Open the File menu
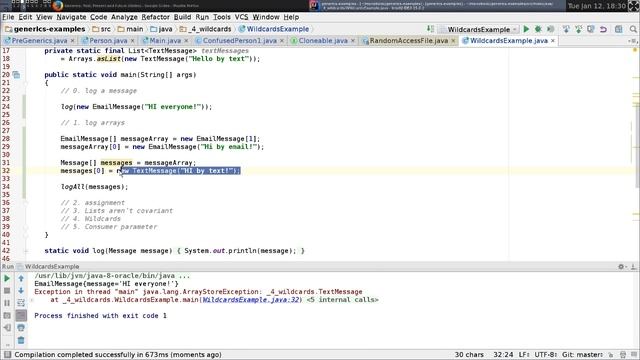The image size is (640, 360). 8,17
